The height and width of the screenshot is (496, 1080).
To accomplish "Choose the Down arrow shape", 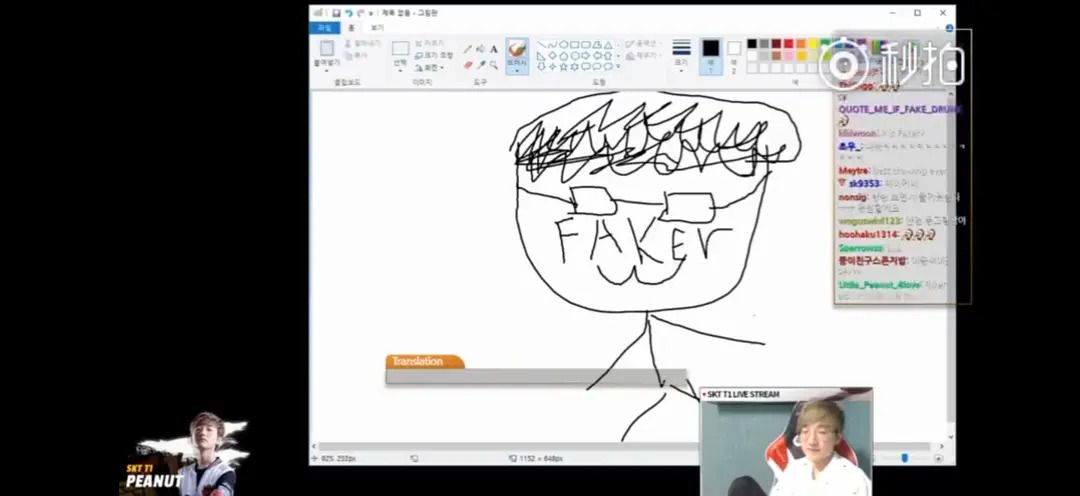I will coord(541,66).
